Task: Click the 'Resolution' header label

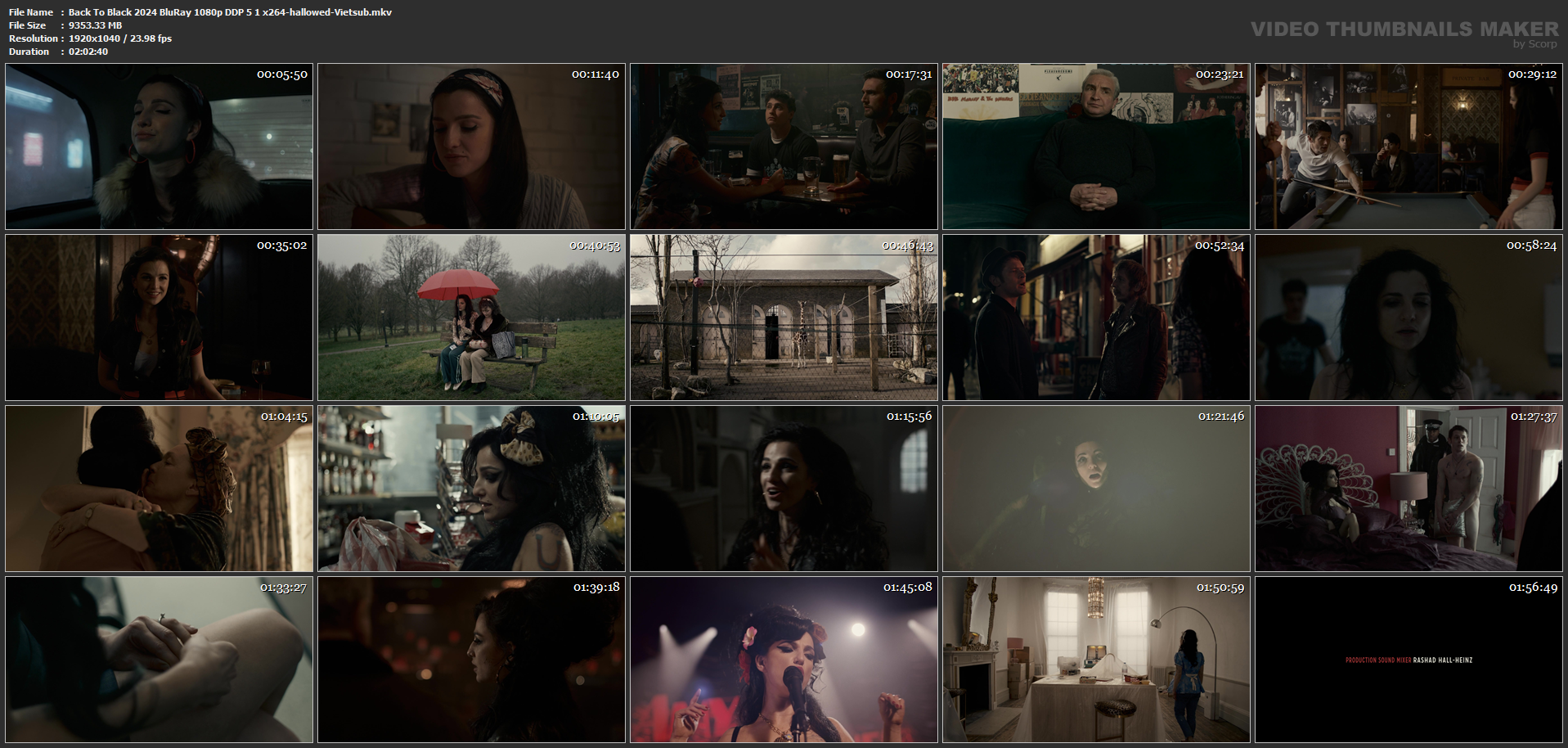Action: 34,38
